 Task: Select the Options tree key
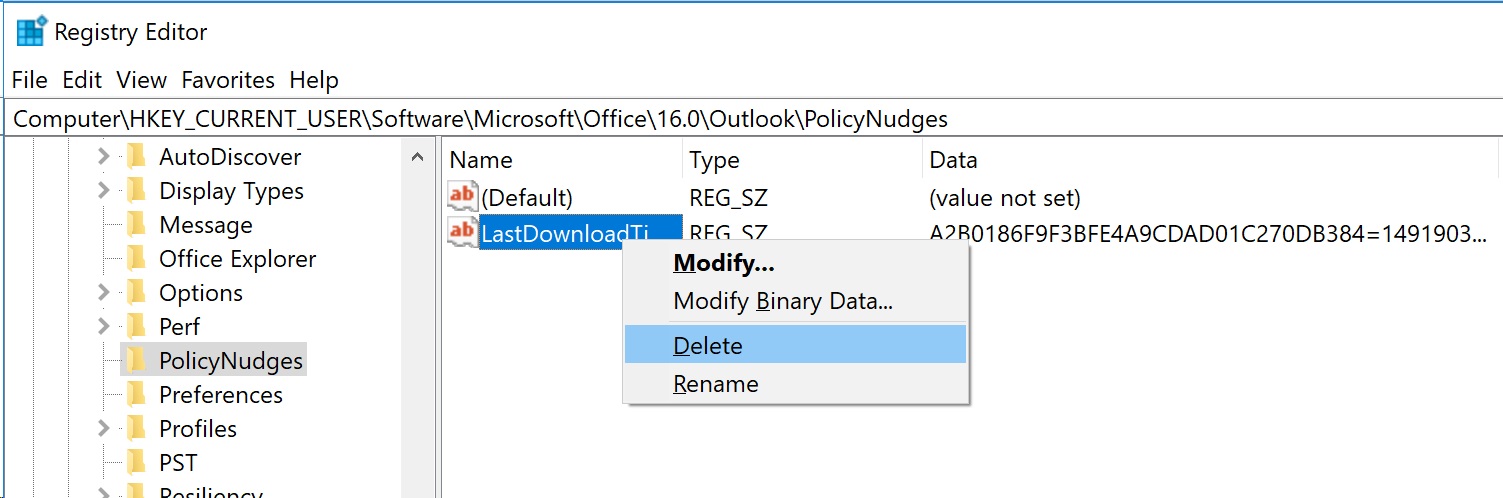click(201, 293)
